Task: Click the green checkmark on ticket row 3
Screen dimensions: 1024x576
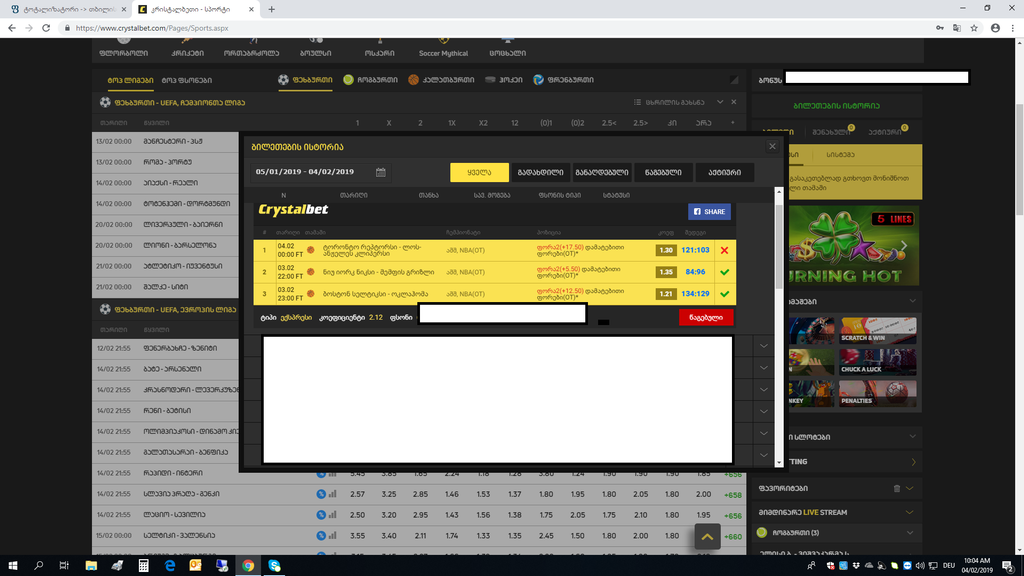Action: click(724, 294)
